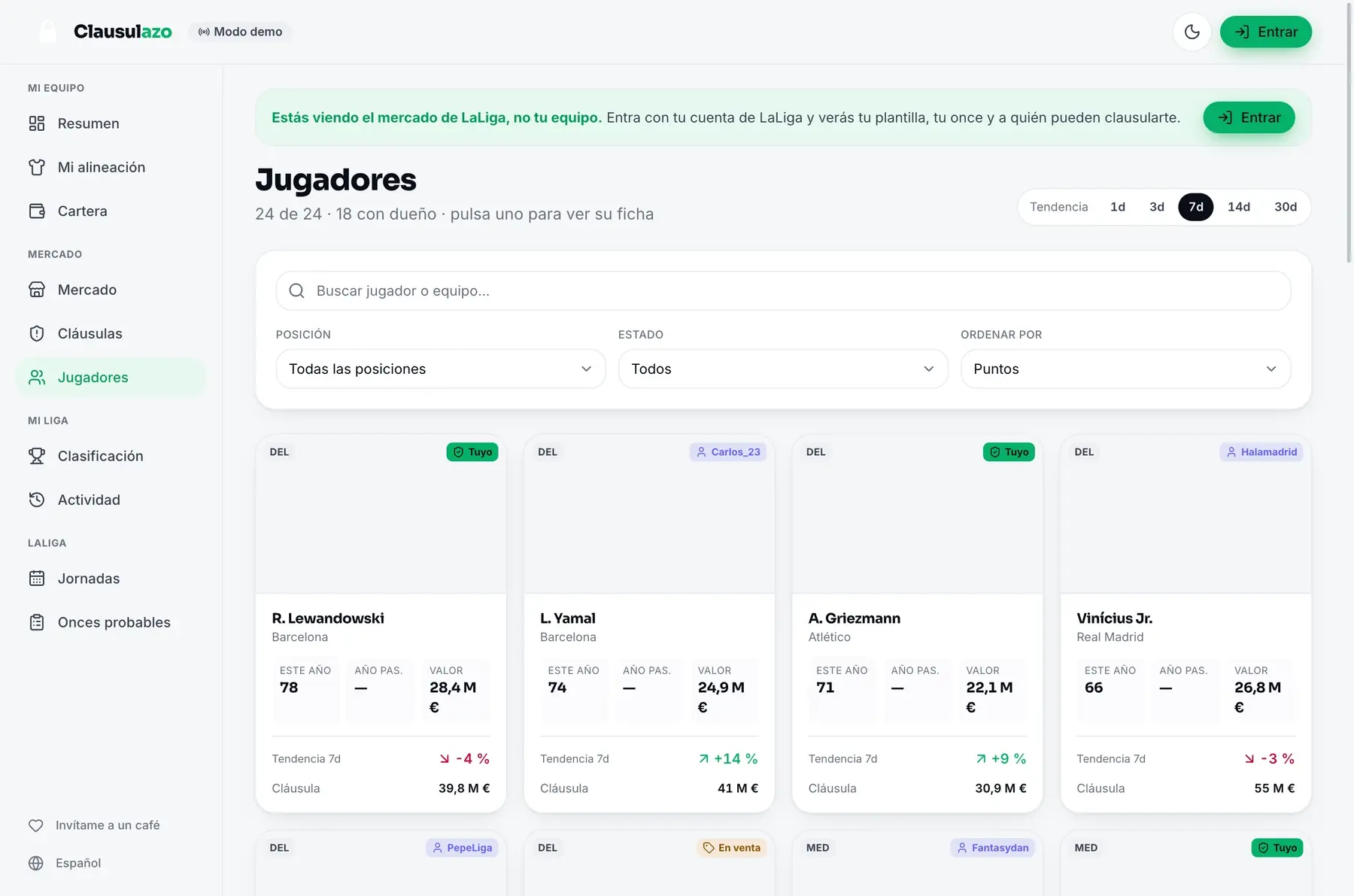Click the Carlos_23 owner badge
The image size is (1354, 896).
tap(728, 452)
